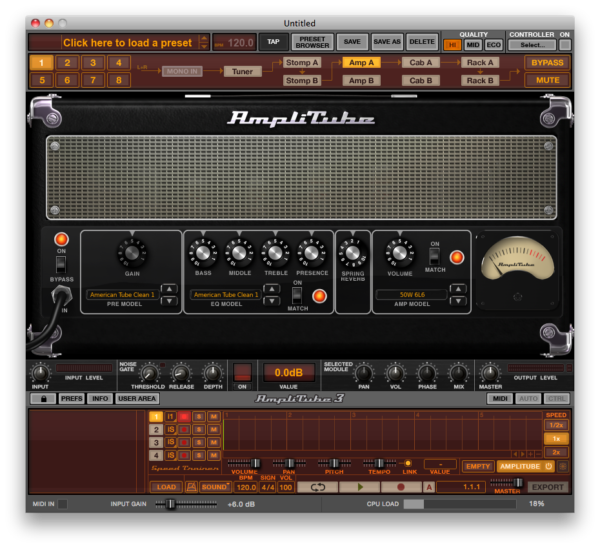Click EQ MODEL down arrow
Viewport: 600px width, 548px height.
pos(272,301)
